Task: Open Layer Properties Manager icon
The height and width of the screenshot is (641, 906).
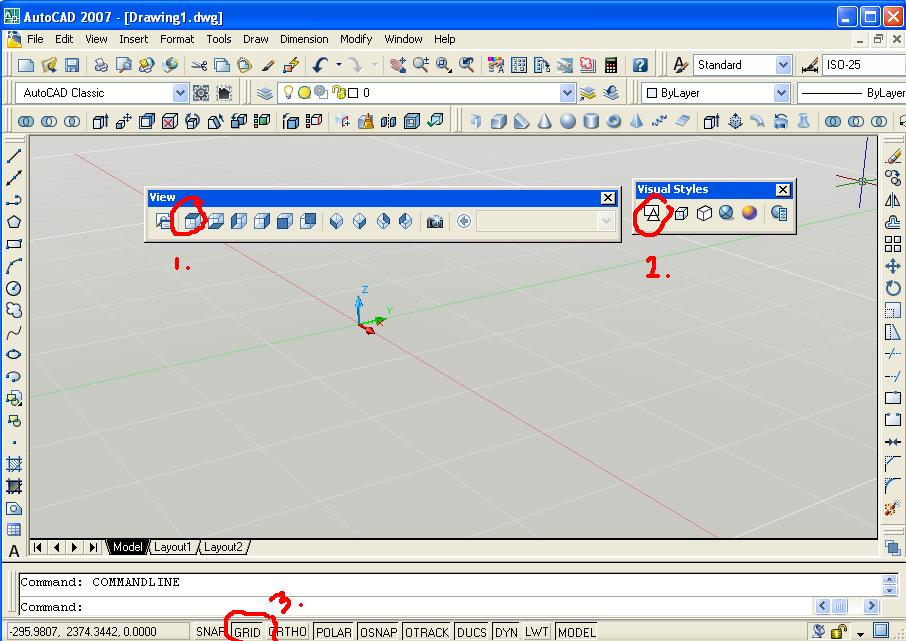Action: click(x=264, y=92)
